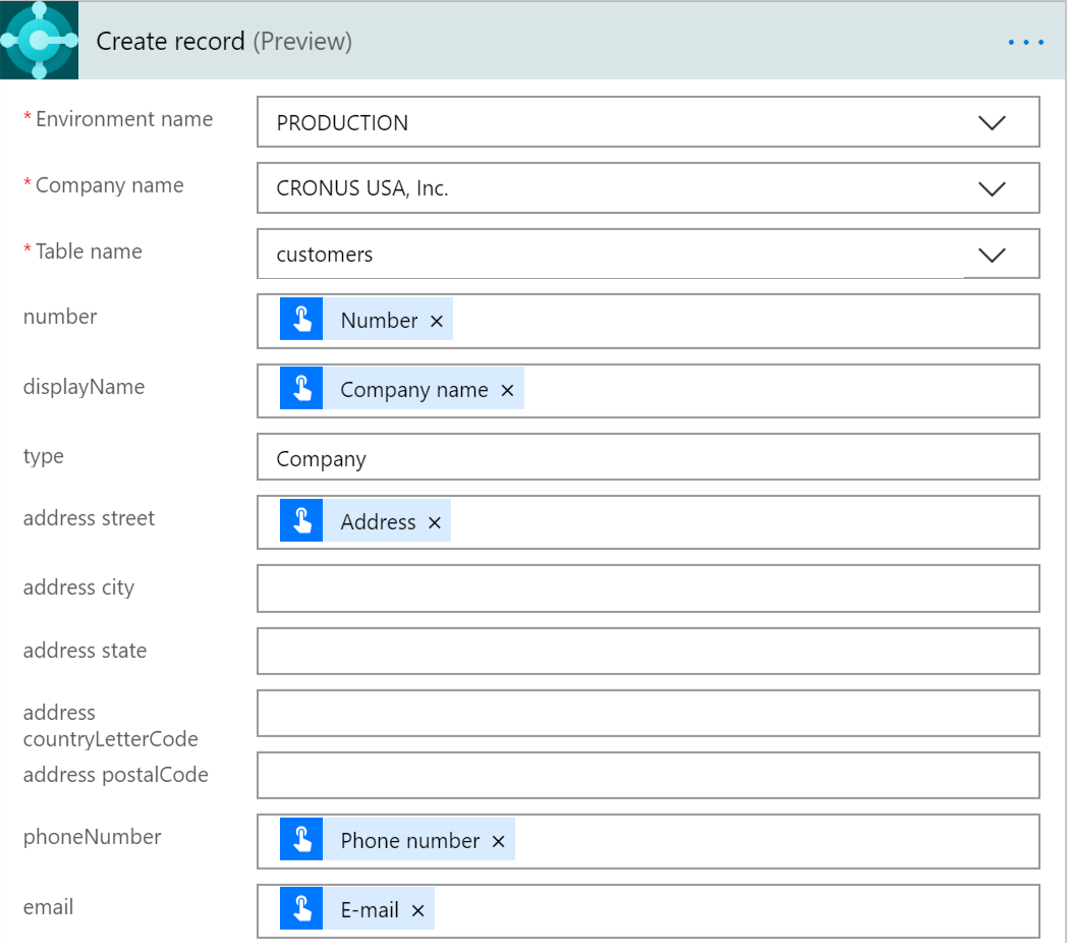1068x943 pixels.
Task: Click the Address token icon
Action: pos(301,521)
